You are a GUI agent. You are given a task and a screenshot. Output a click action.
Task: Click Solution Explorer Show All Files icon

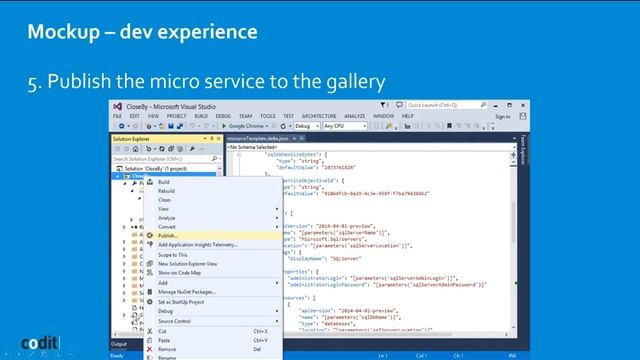click(x=180, y=149)
